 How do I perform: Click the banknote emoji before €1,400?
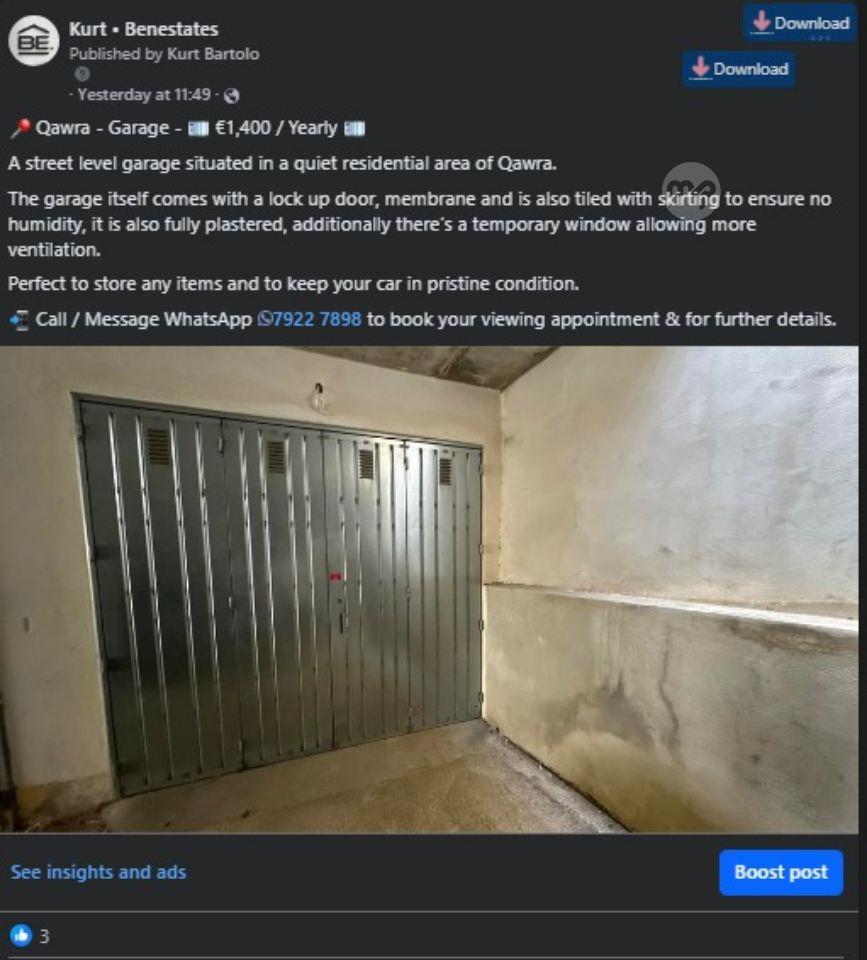tap(198, 129)
